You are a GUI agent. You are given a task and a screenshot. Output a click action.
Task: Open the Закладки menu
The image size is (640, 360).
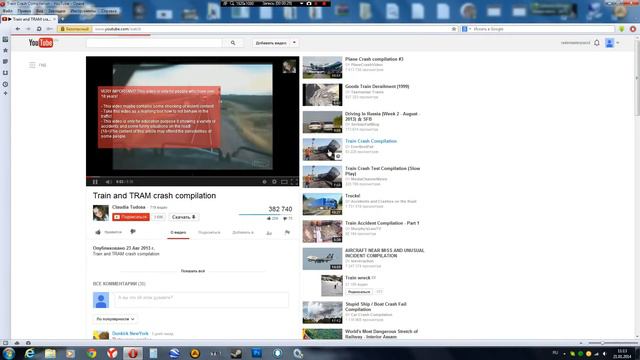(56, 11)
